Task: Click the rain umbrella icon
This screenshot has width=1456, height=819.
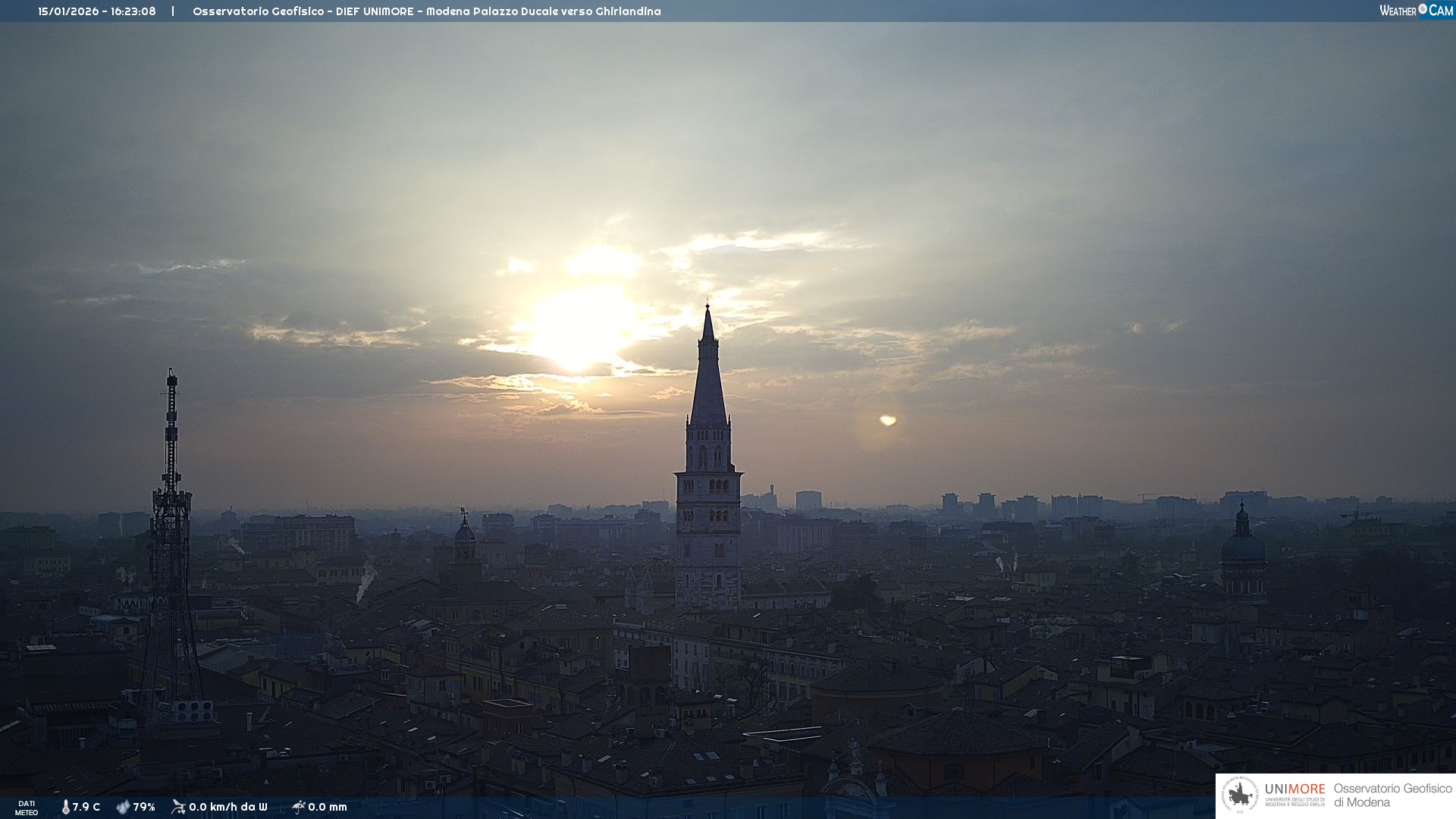Action: (298, 807)
